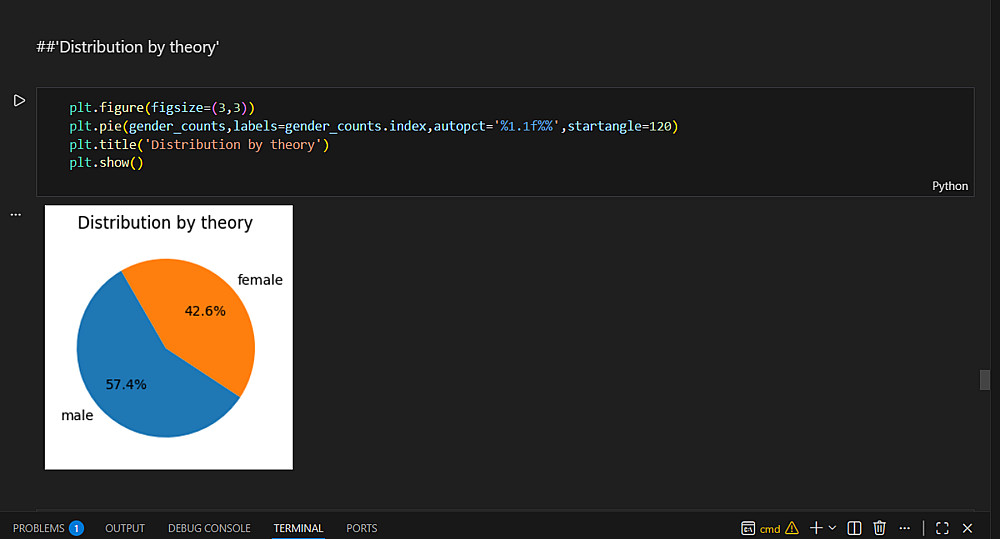
Task: Kill terminal with trash icon
Action: point(880,528)
